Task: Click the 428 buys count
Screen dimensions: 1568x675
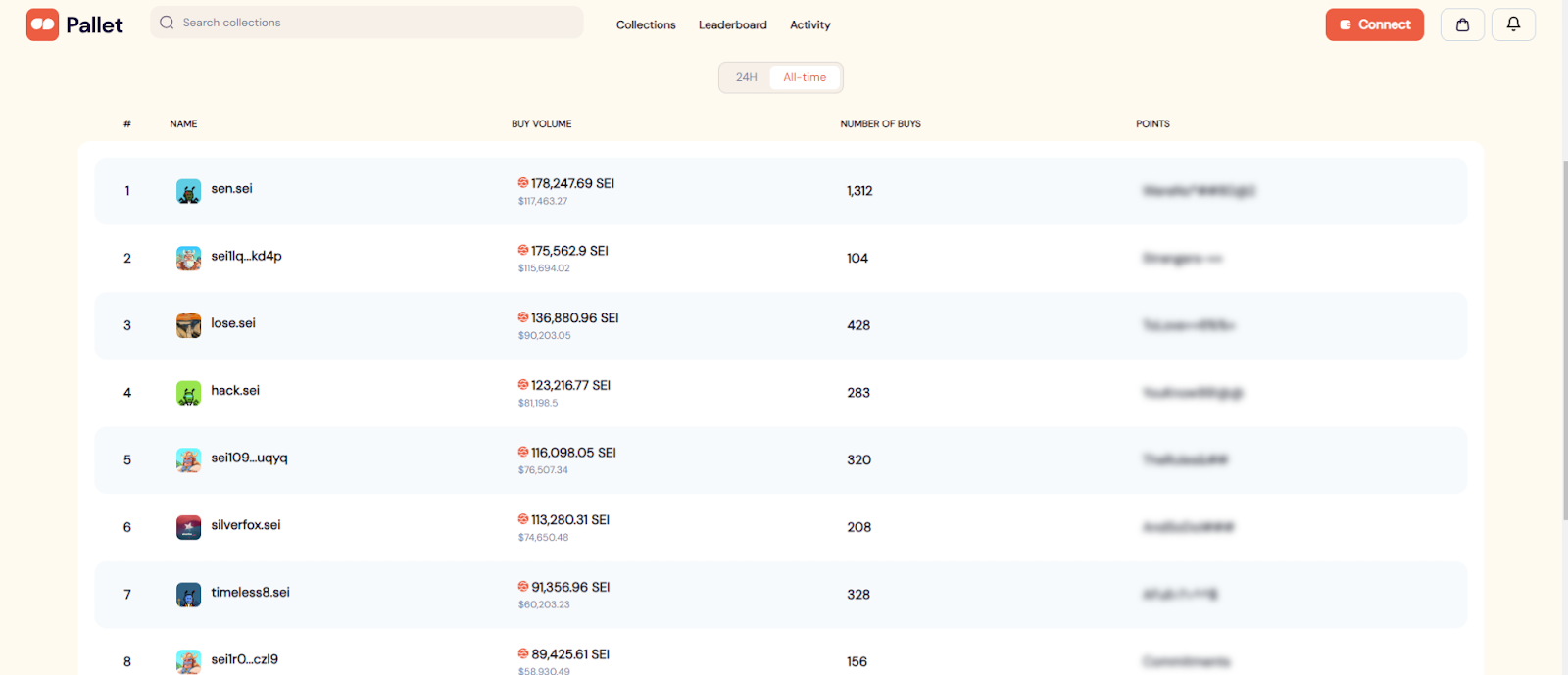Action: pos(858,325)
